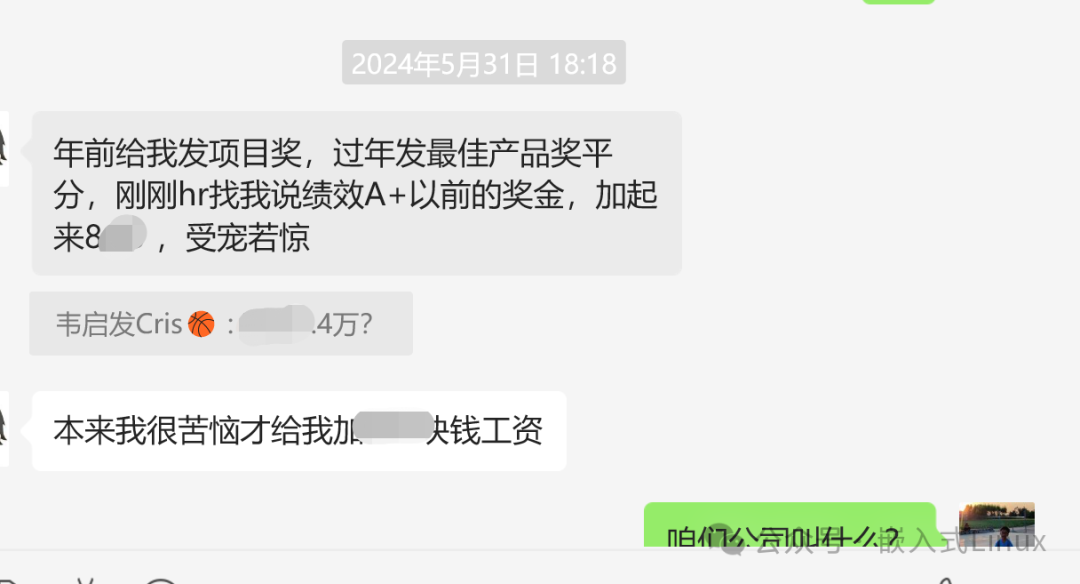Click the basketball emoji in the quoted reply

click(x=201, y=324)
